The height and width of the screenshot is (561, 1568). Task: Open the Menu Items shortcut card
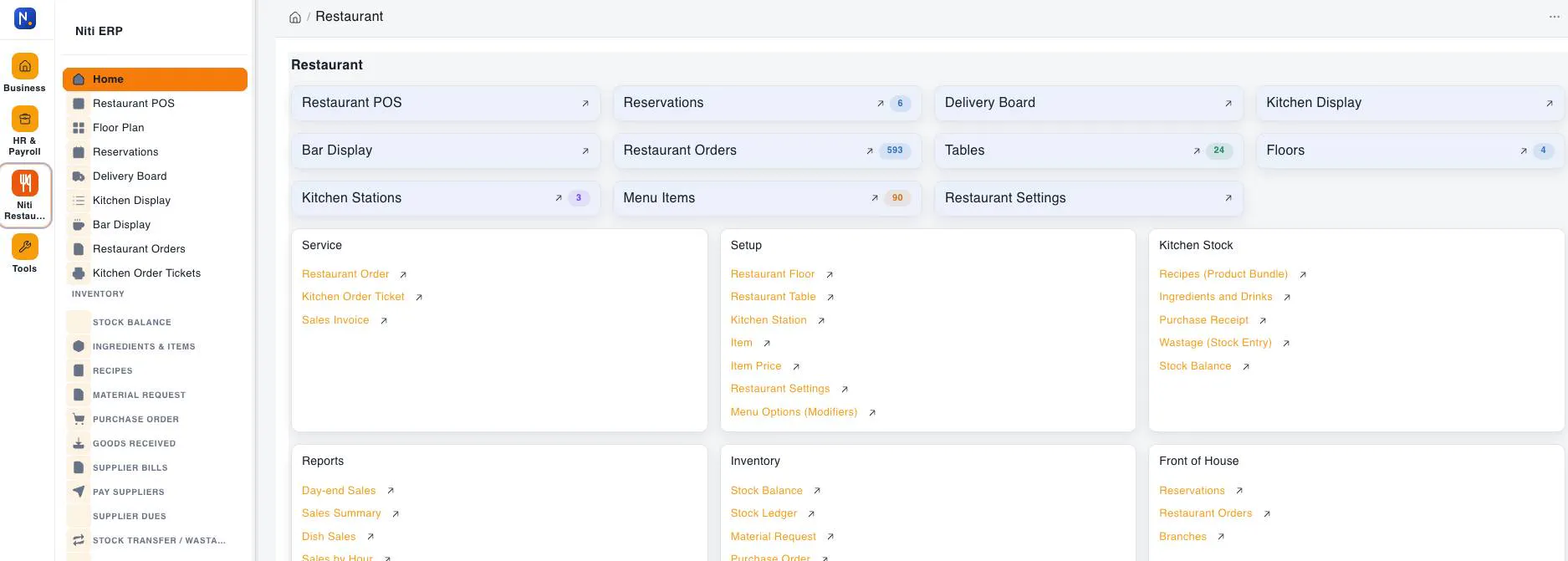[x=767, y=198]
